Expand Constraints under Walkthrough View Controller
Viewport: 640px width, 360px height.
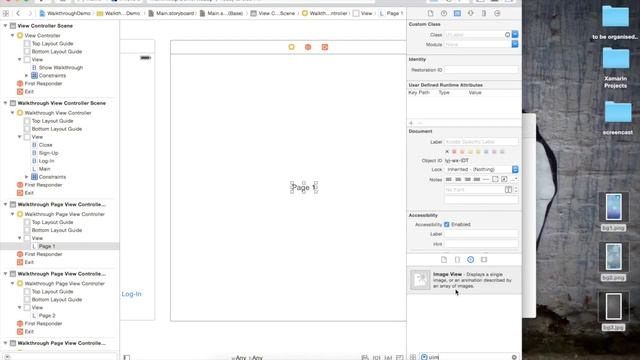click(x=27, y=177)
